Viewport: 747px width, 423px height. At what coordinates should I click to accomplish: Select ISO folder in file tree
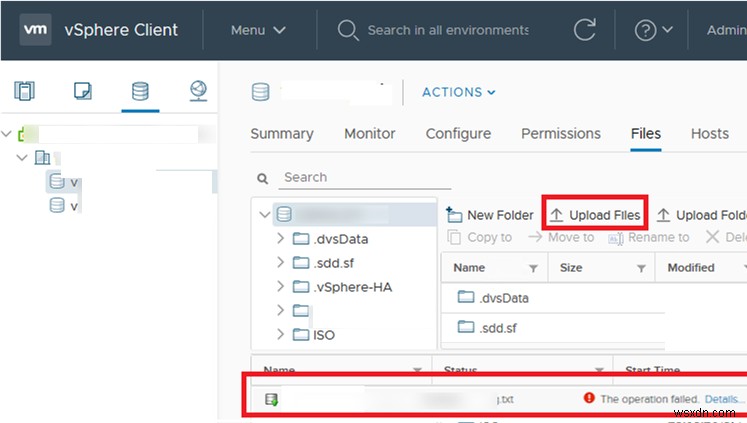click(x=313, y=335)
